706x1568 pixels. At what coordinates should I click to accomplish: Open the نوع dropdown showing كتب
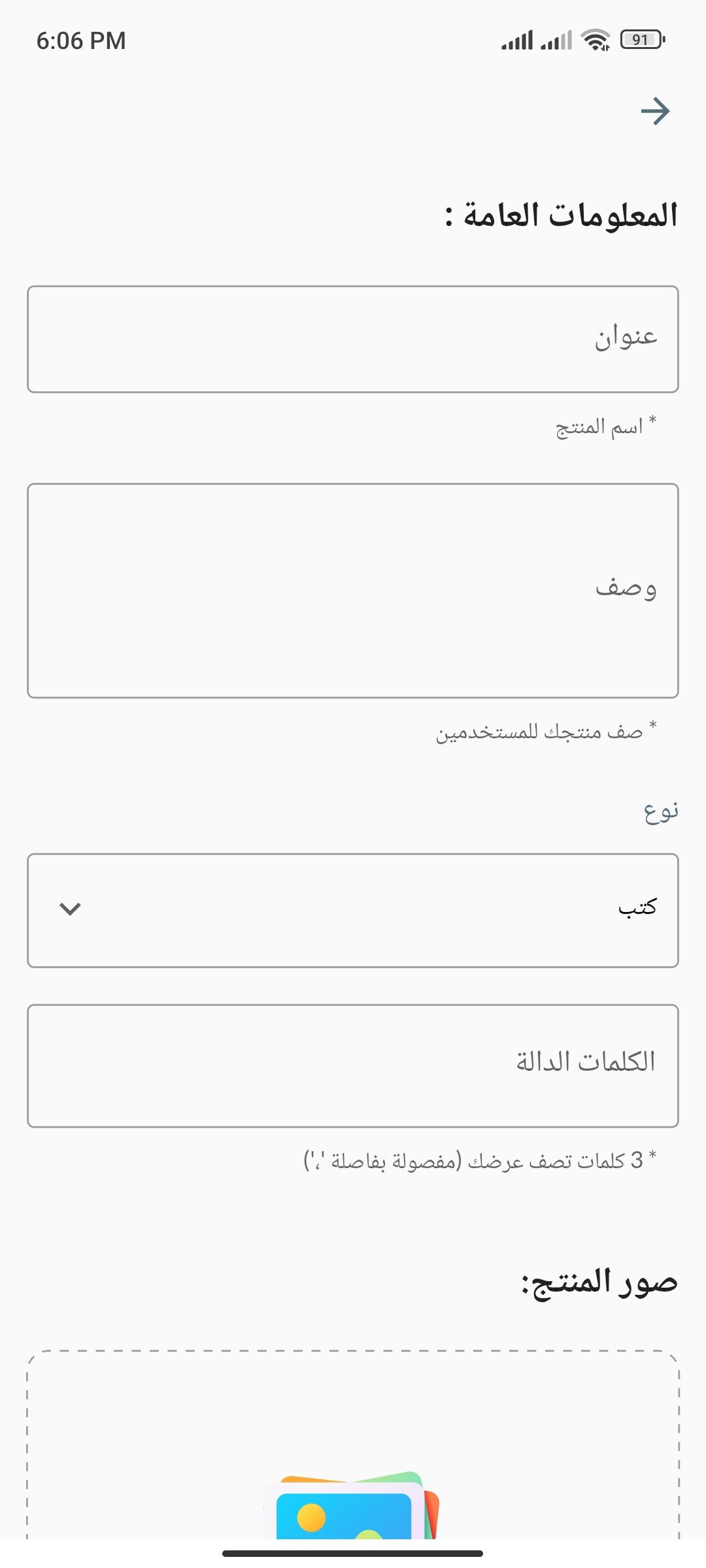(353, 910)
